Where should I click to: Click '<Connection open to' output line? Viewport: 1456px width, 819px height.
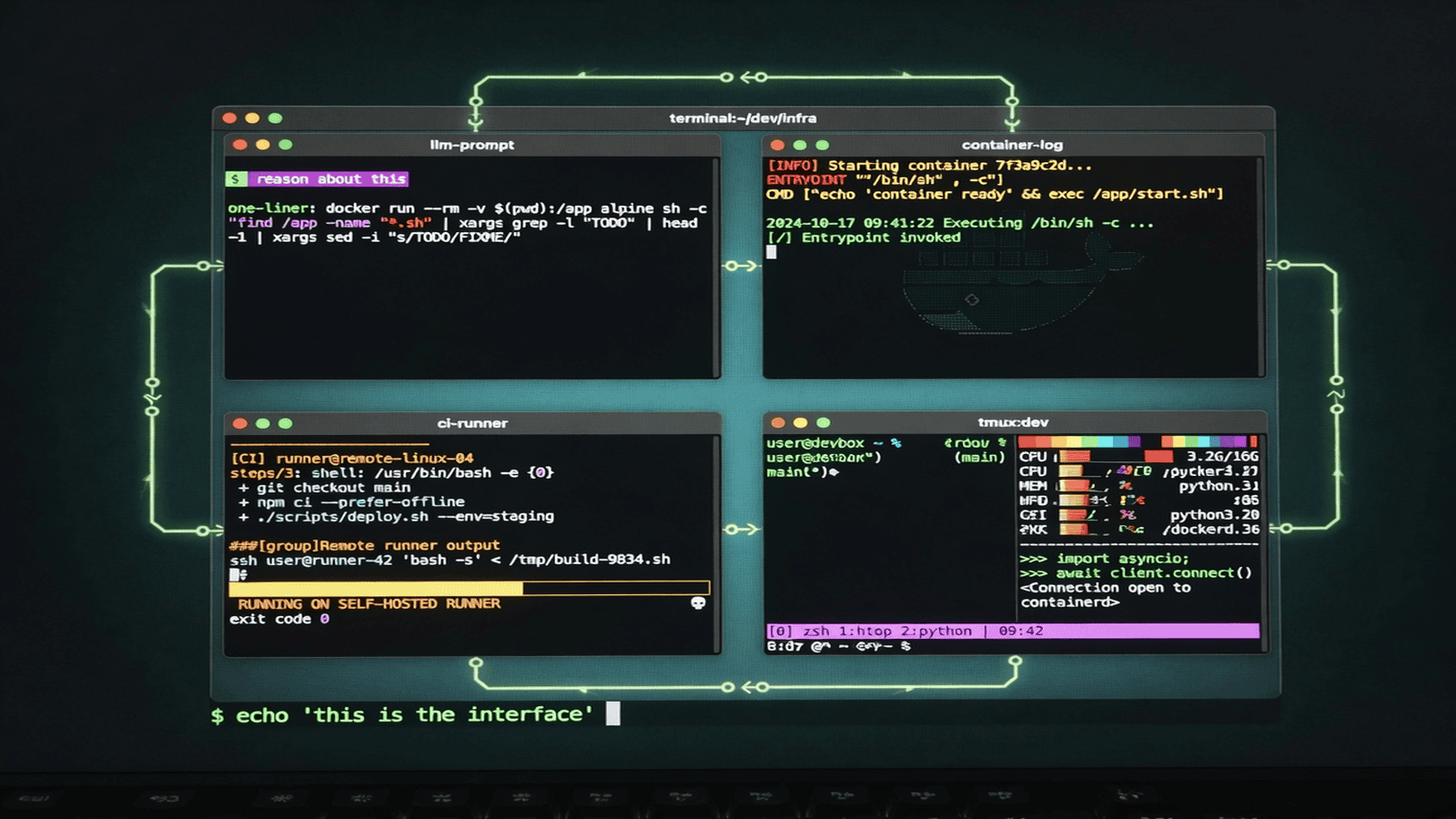tap(1106, 588)
